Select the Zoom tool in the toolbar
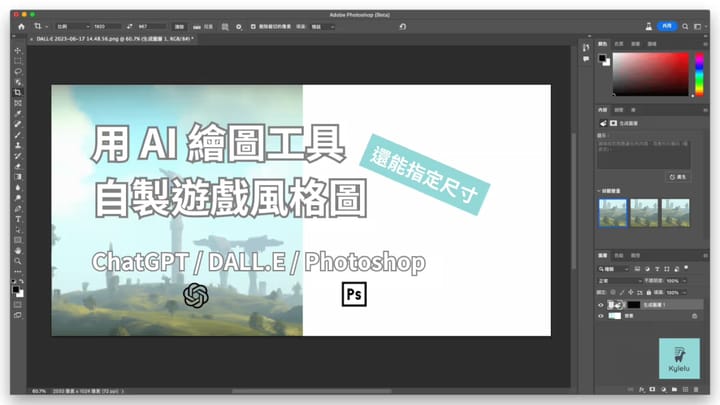 18,260
